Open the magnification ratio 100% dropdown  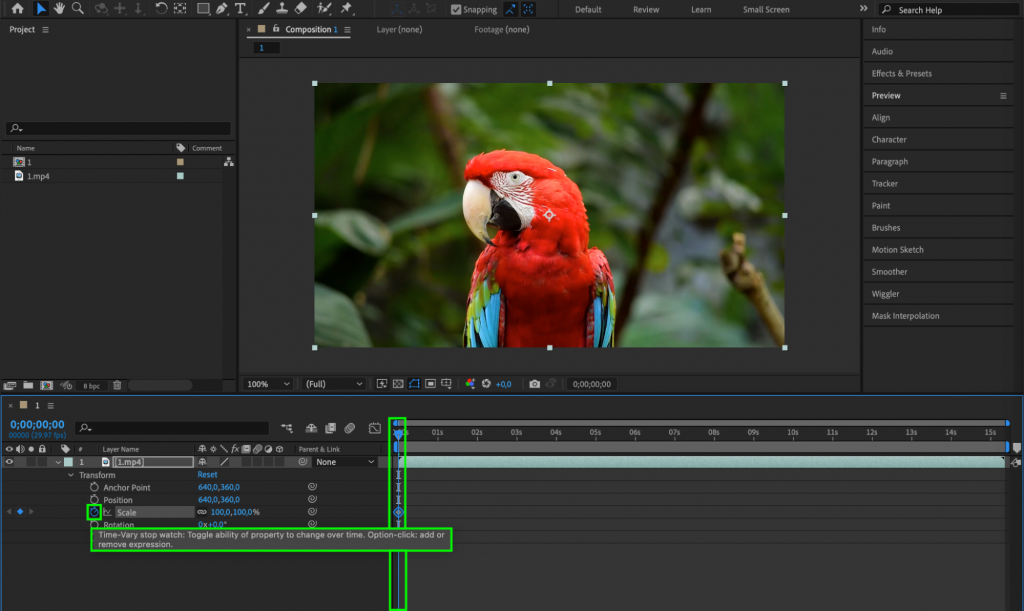pos(266,383)
